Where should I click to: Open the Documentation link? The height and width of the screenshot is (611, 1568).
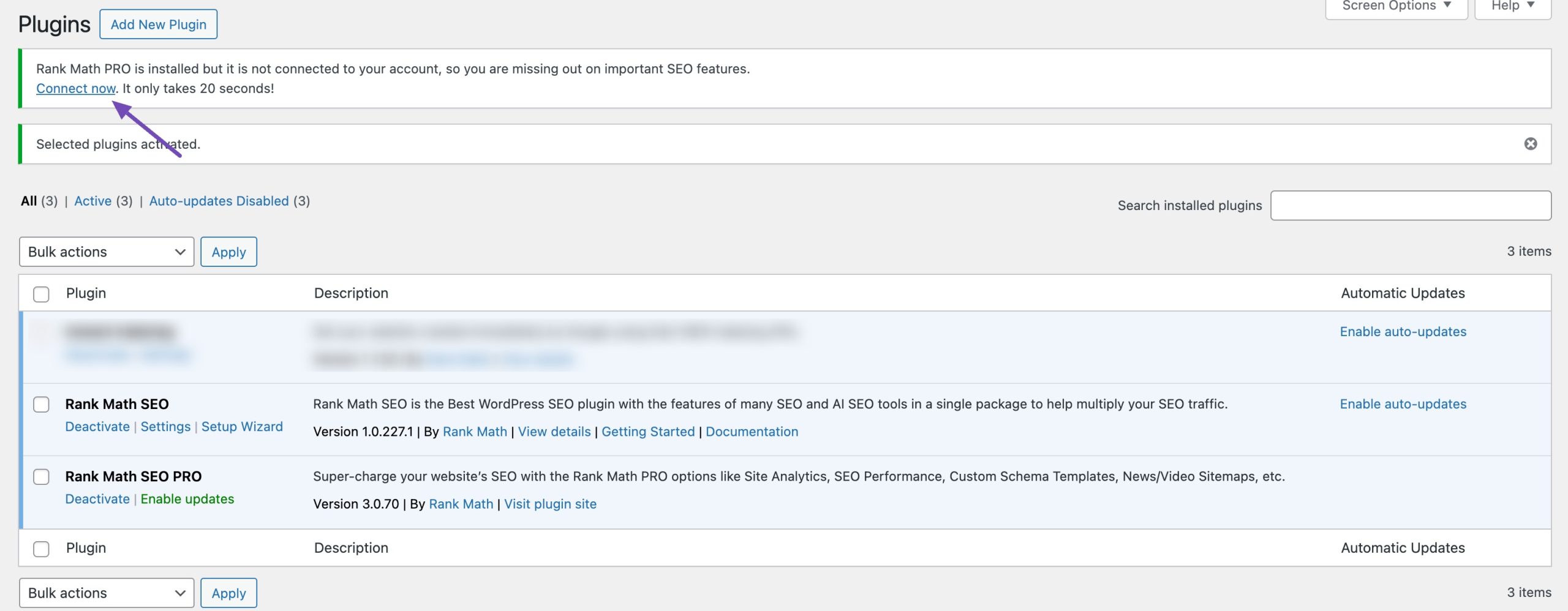[x=752, y=432]
